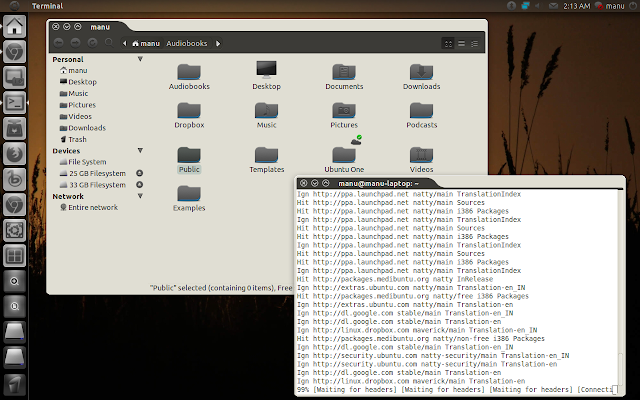Collapse the Devices section in sidebar
This screenshot has width=640, height=400.
[x=140, y=151]
